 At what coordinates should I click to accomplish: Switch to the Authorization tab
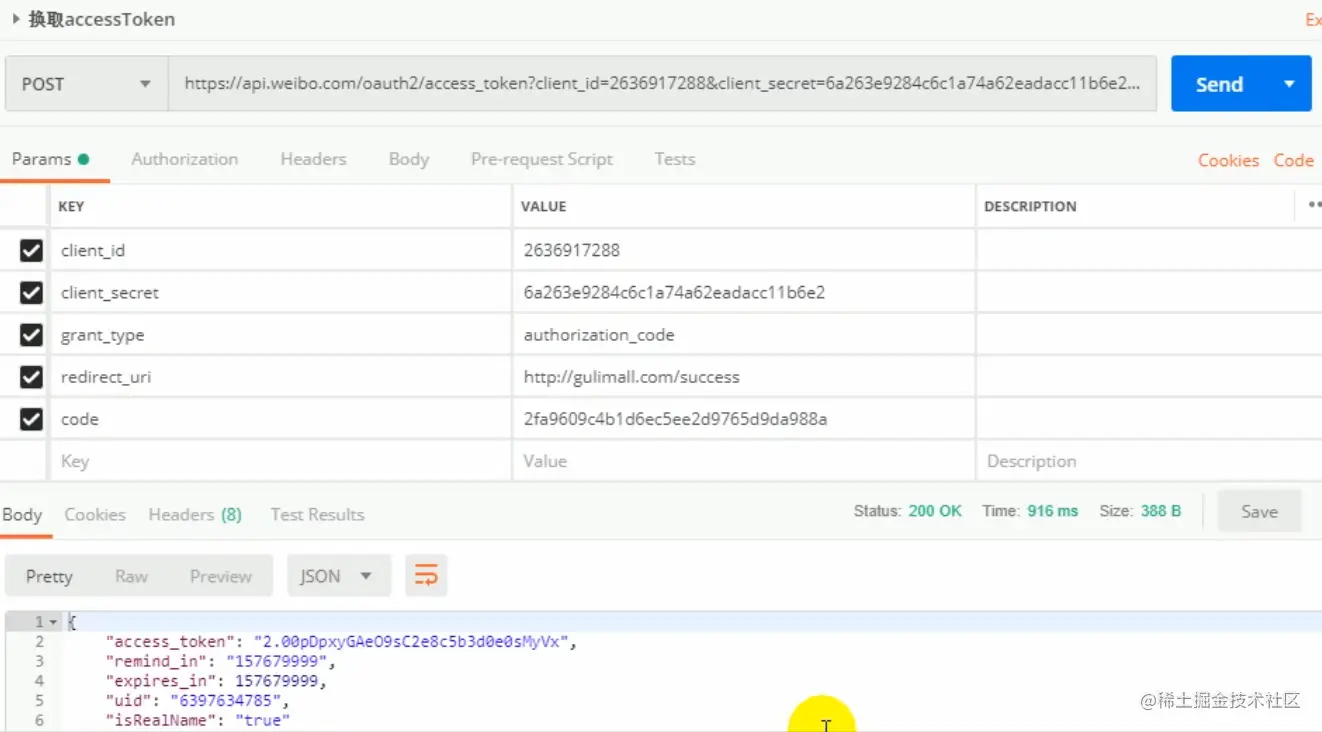[x=185, y=159]
